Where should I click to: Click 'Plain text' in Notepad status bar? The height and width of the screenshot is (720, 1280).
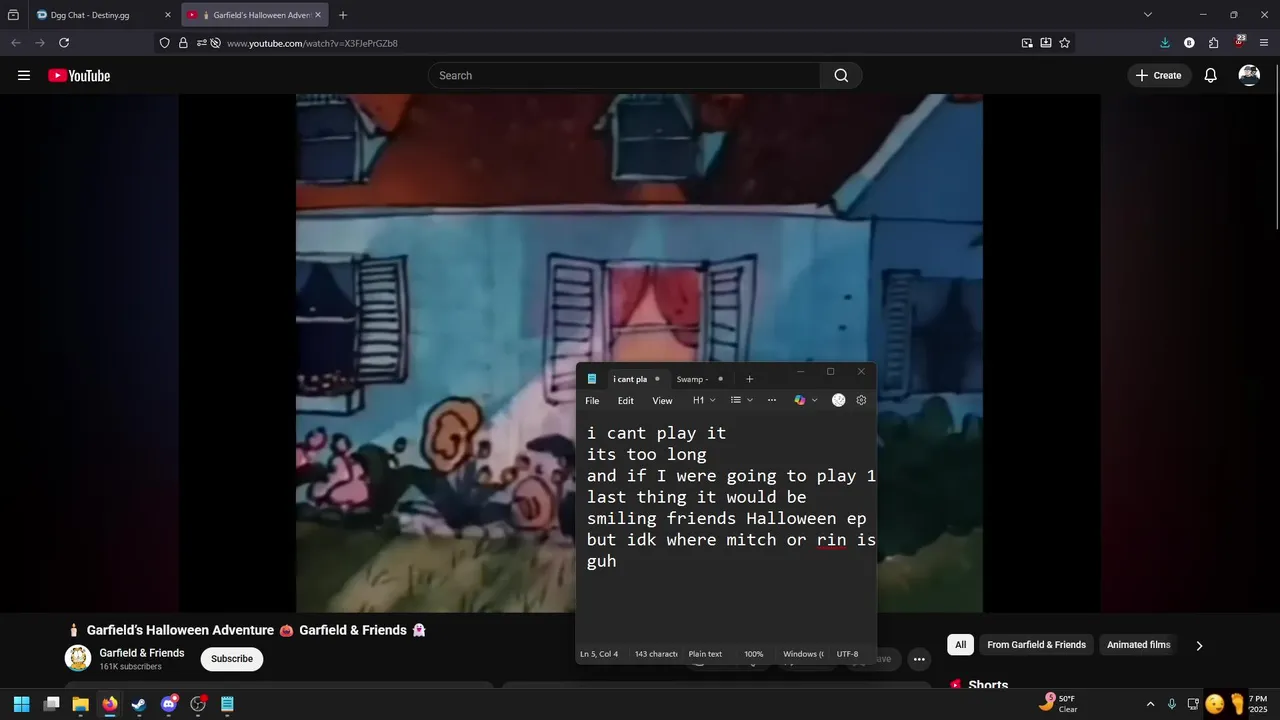pos(705,654)
